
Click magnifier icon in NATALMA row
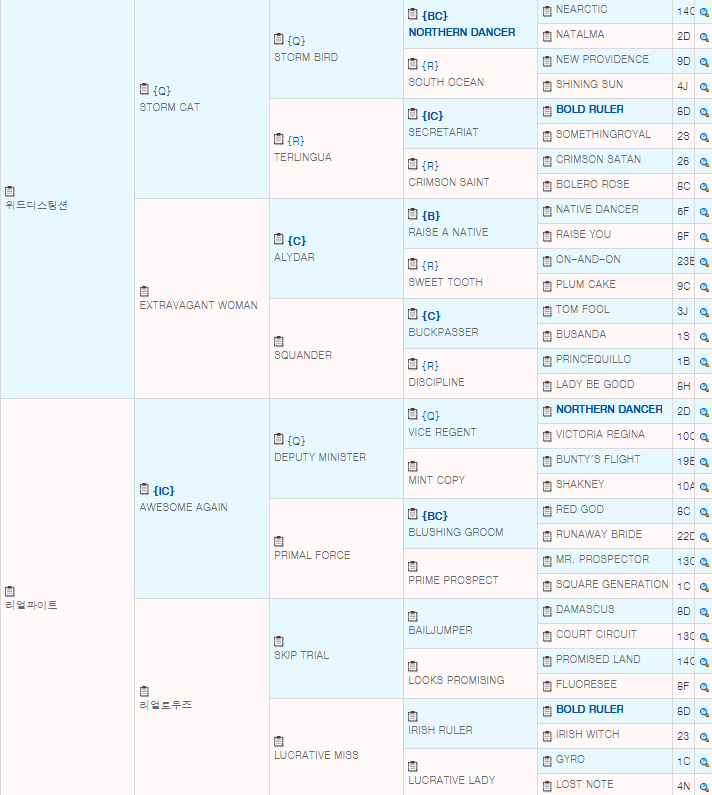tap(704, 37)
